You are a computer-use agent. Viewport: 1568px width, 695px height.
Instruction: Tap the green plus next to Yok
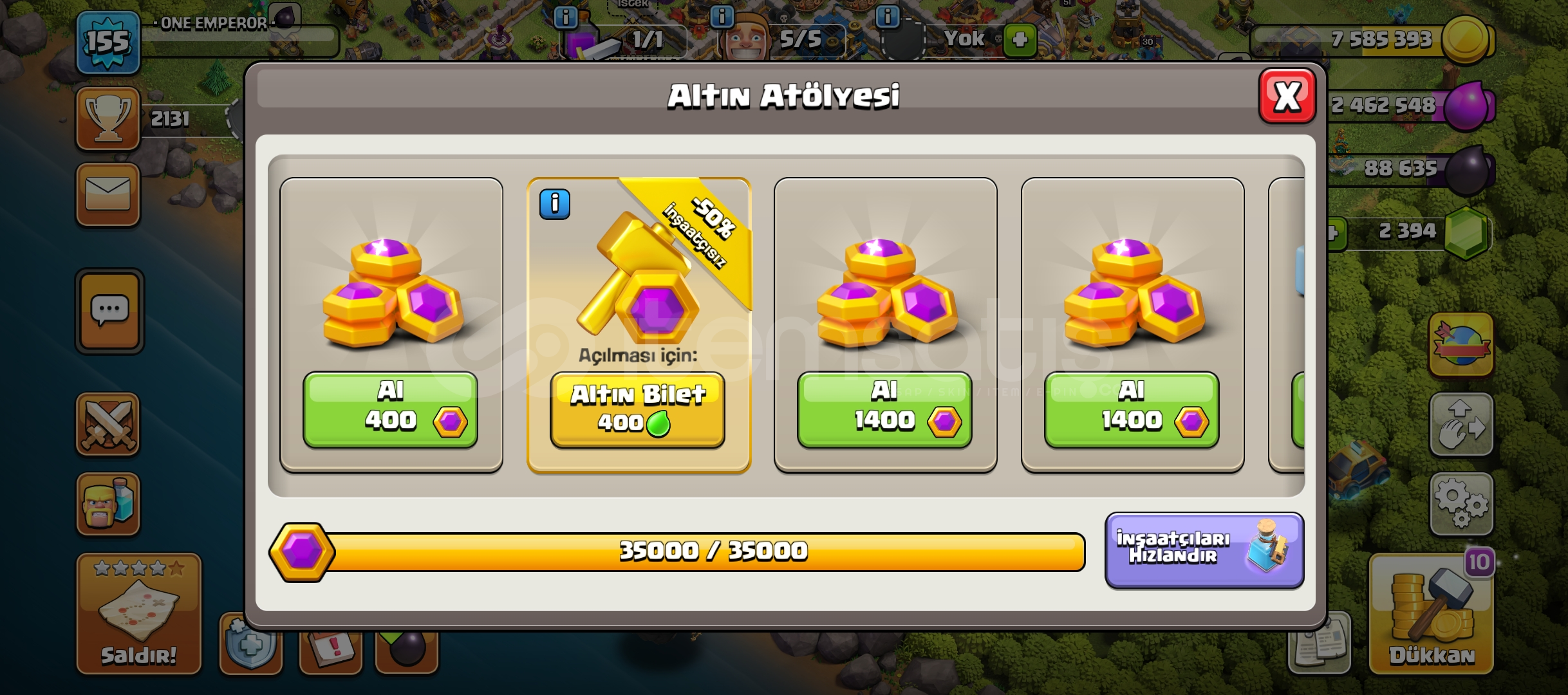coord(1020,40)
